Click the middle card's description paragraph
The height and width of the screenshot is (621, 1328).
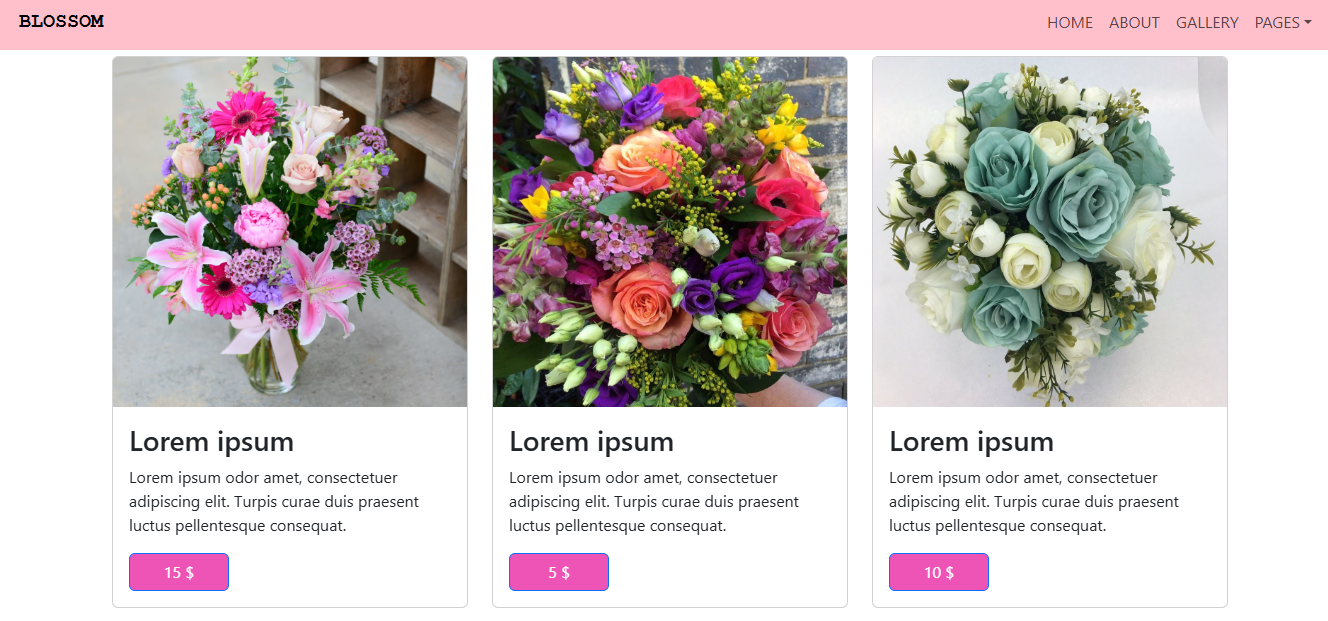[656, 502]
